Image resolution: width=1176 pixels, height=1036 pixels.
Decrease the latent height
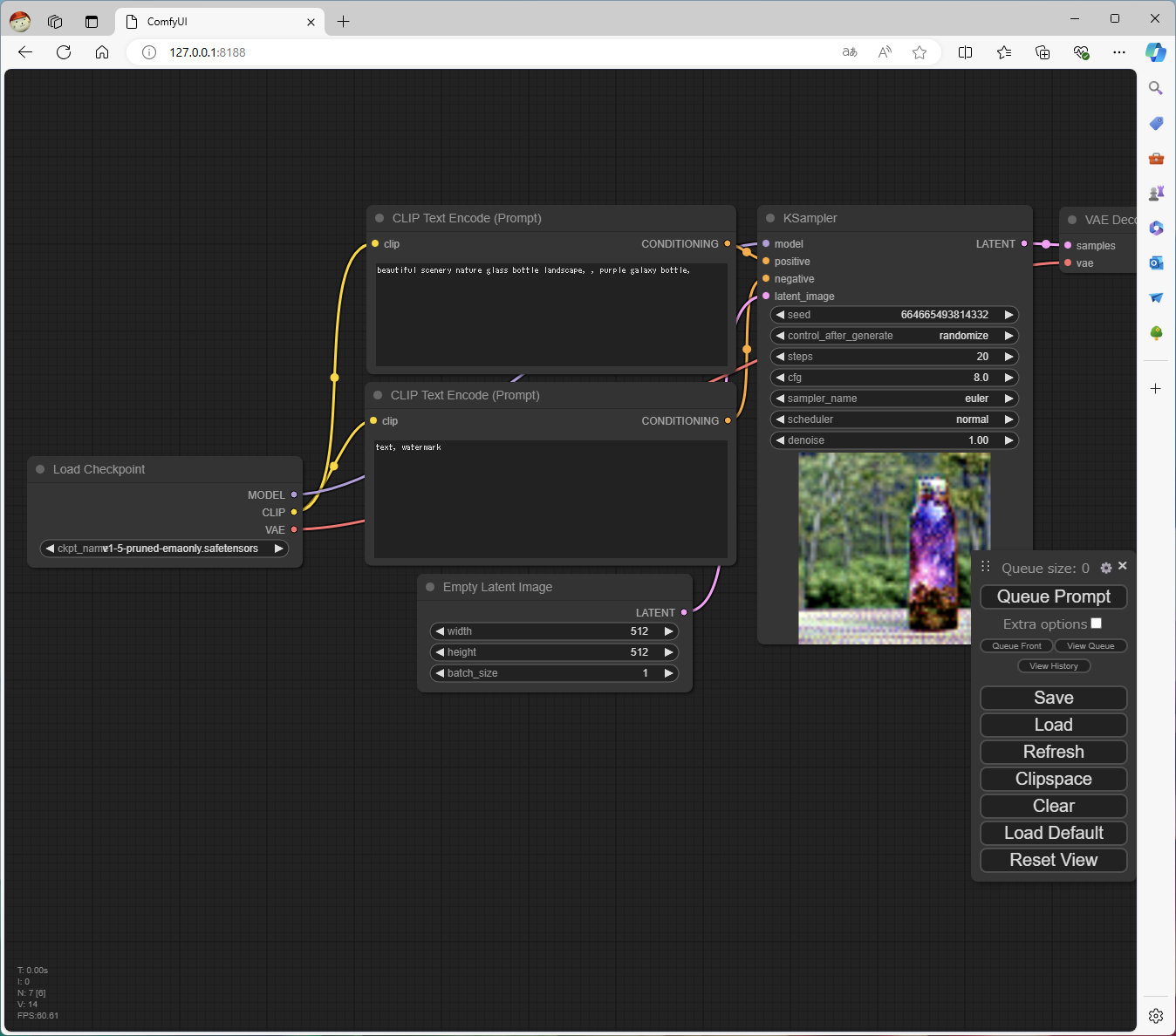tap(440, 652)
